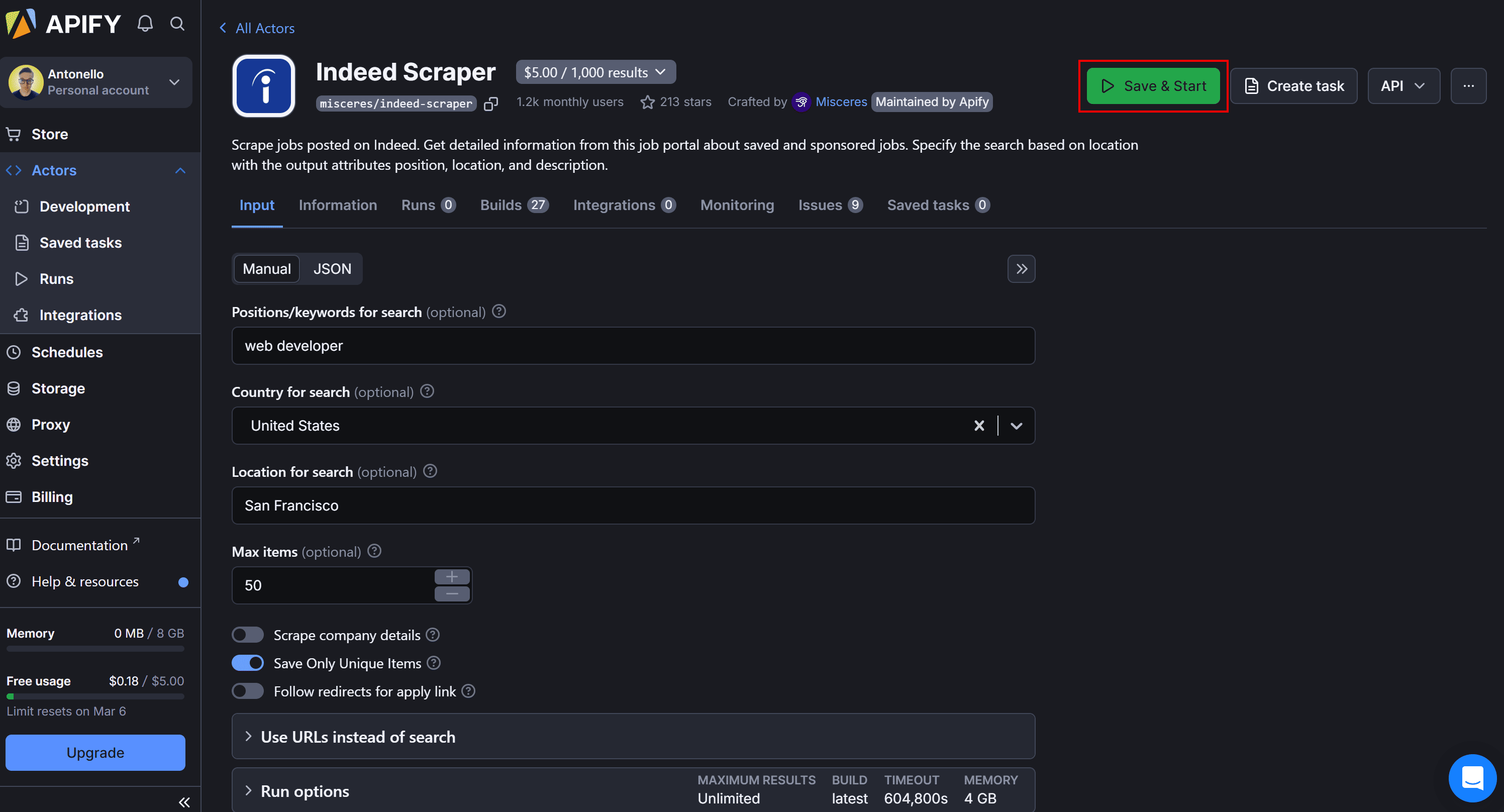Enable Follow redirects for apply link
The width and height of the screenshot is (1504, 812).
248,691
